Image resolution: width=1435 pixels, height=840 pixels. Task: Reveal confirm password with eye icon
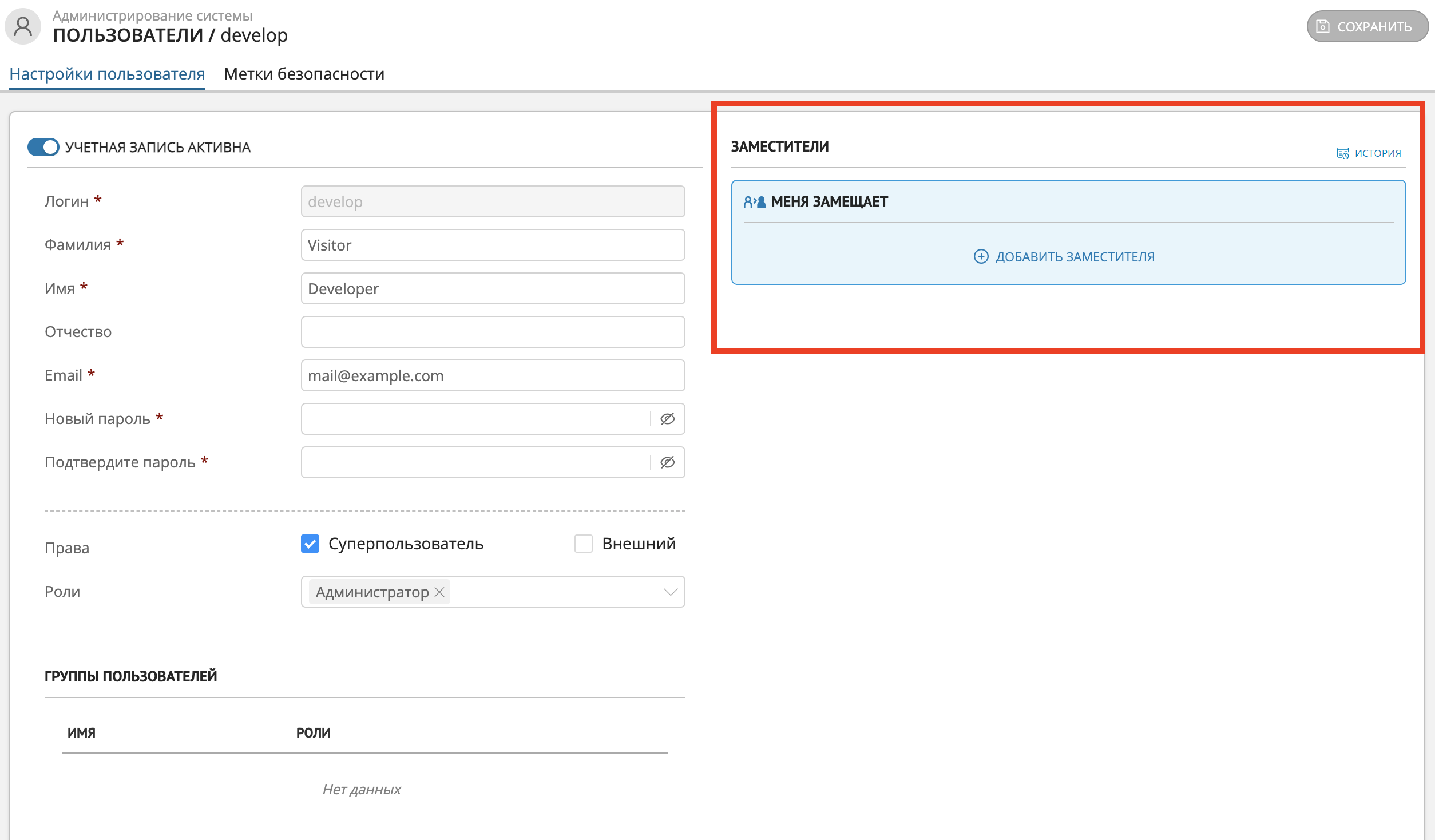point(667,462)
